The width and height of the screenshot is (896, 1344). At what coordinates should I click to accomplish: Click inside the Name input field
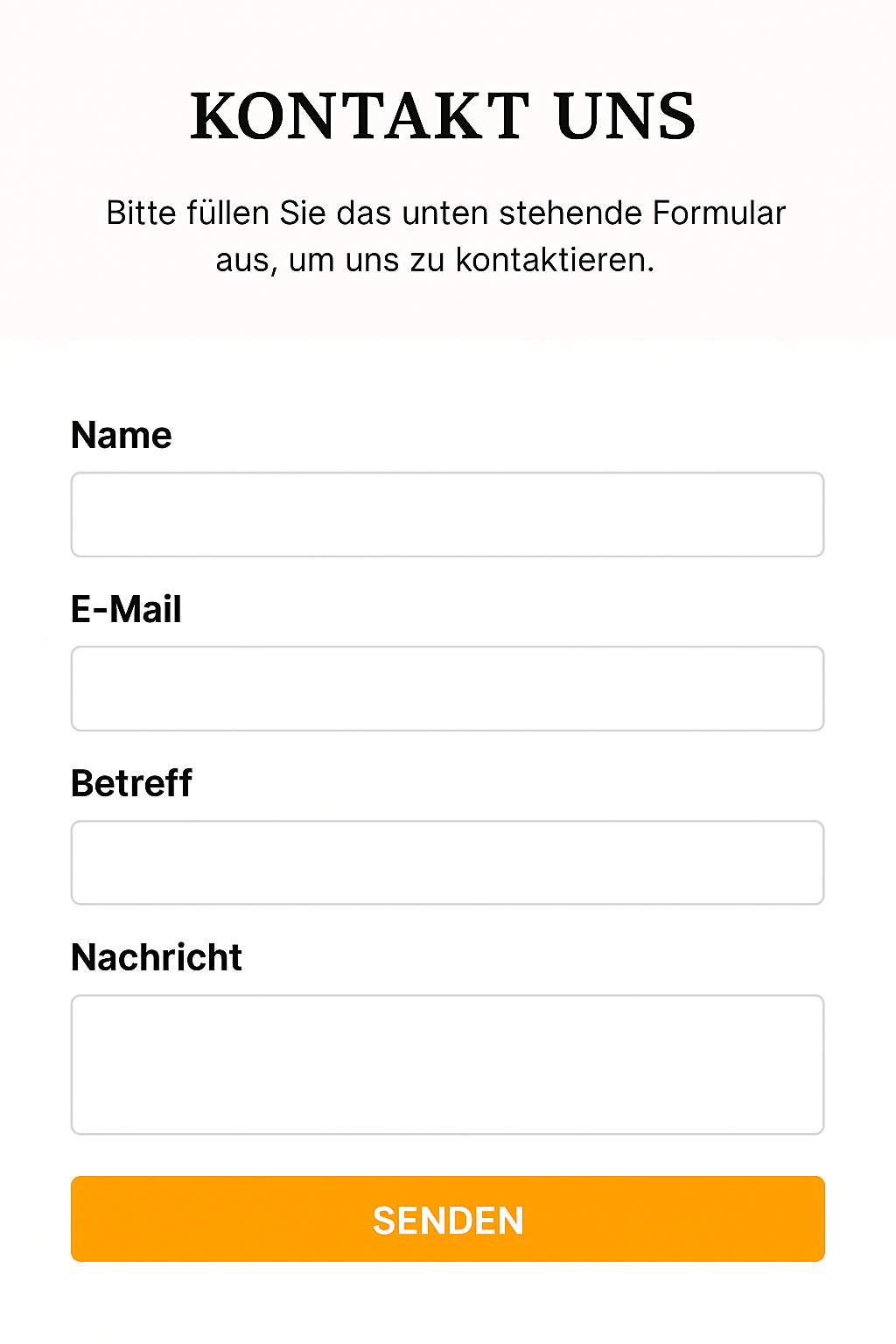tap(447, 514)
